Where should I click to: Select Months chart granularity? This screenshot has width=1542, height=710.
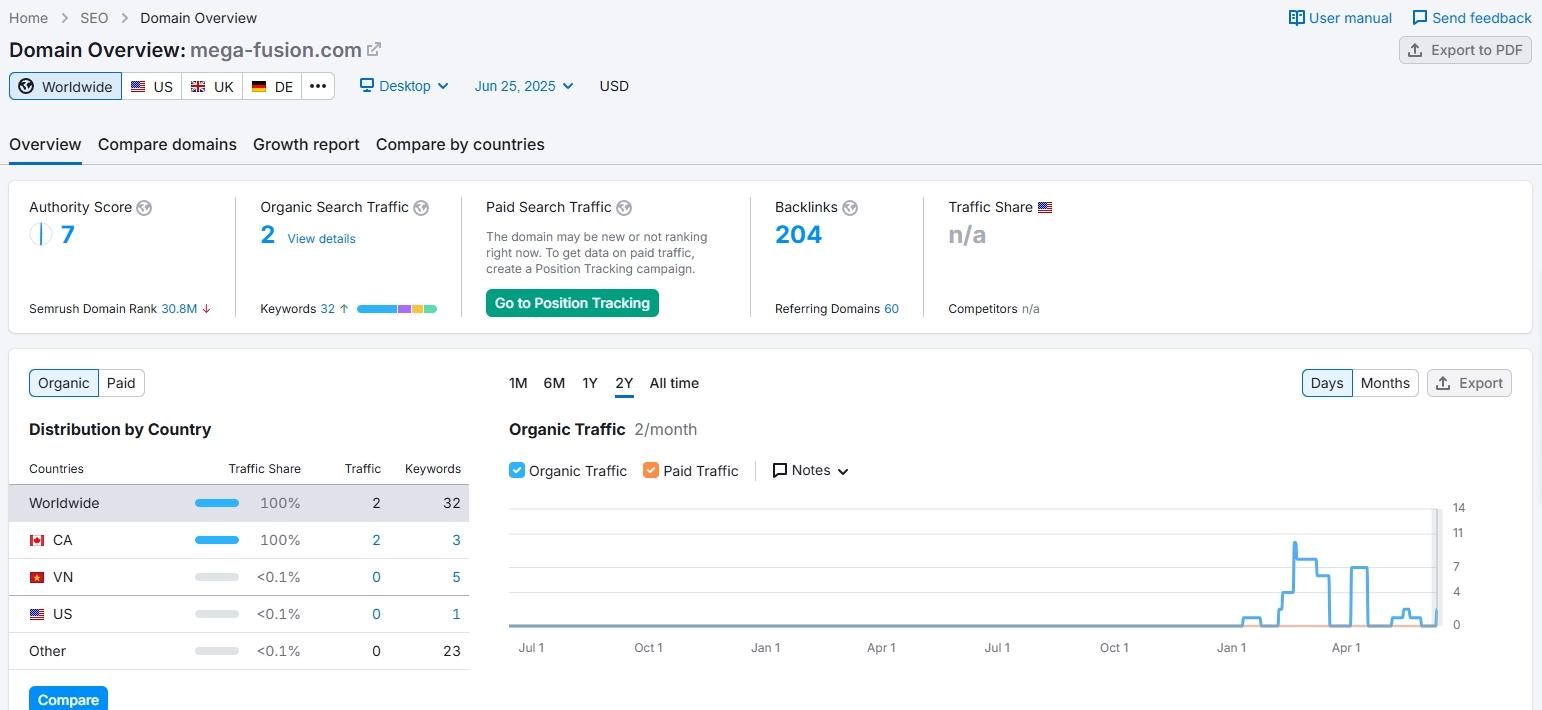pos(1385,383)
